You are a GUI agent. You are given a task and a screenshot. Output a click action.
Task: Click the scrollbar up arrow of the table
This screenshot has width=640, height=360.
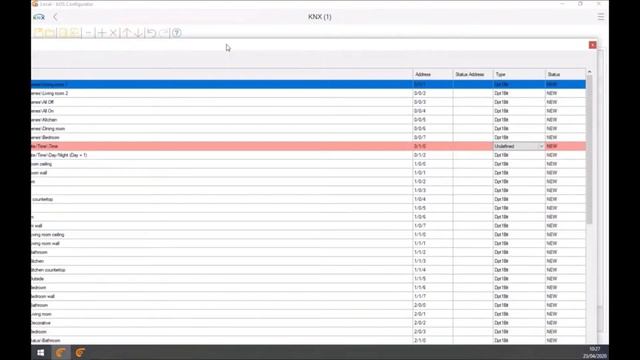click(x=589, y=72)
